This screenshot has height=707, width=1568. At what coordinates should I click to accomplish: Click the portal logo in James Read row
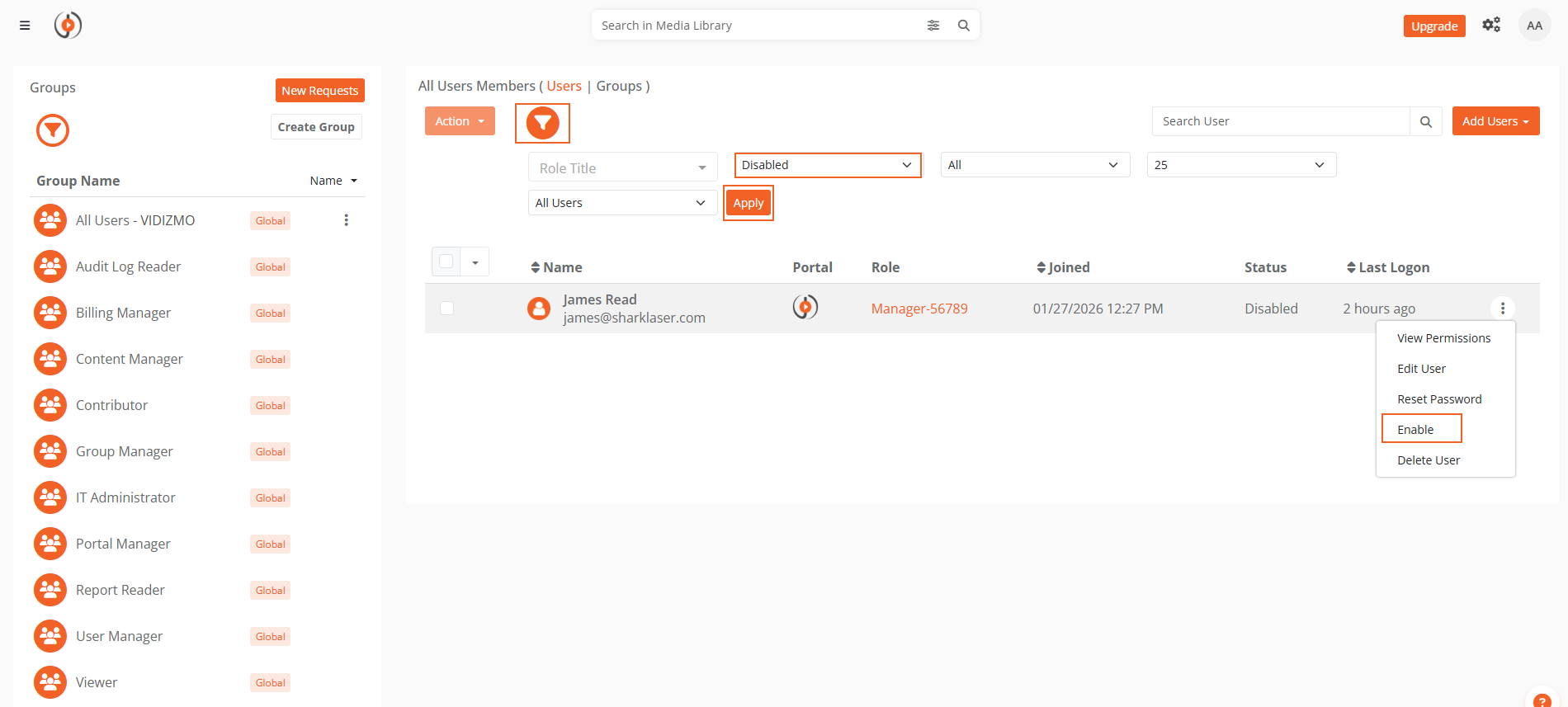(x=805, y=307)
